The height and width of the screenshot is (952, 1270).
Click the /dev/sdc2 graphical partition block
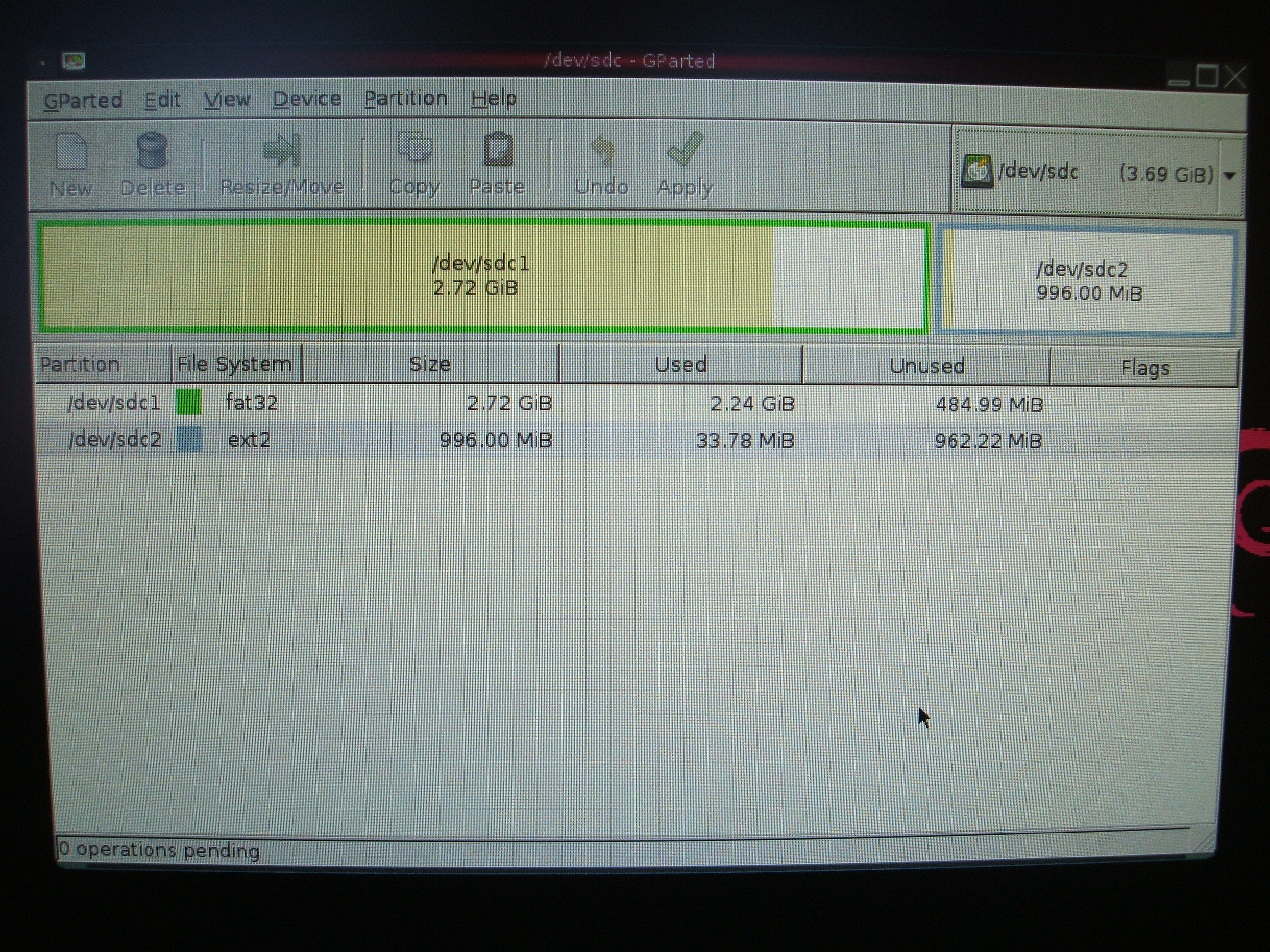point(1088,281)
